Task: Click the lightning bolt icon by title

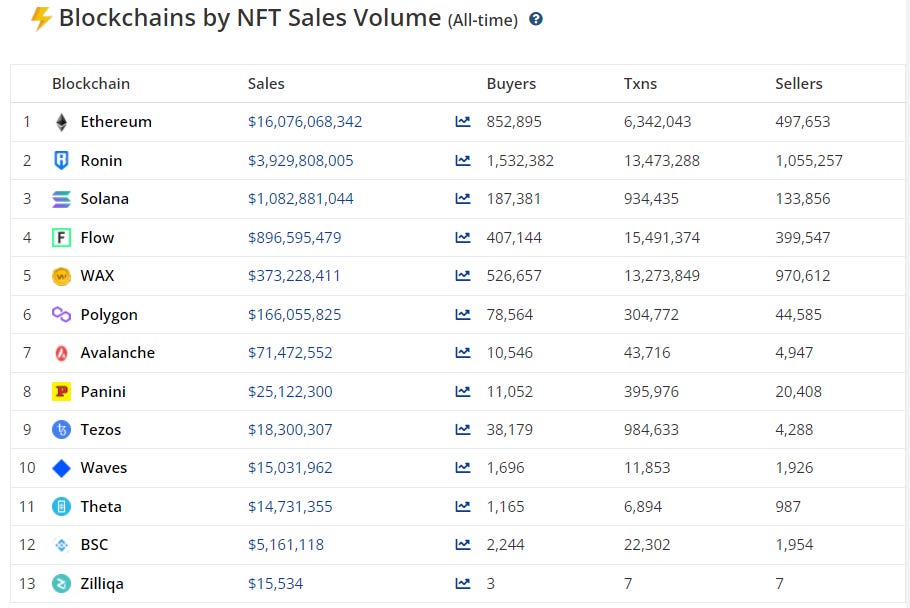Action: 41,19
